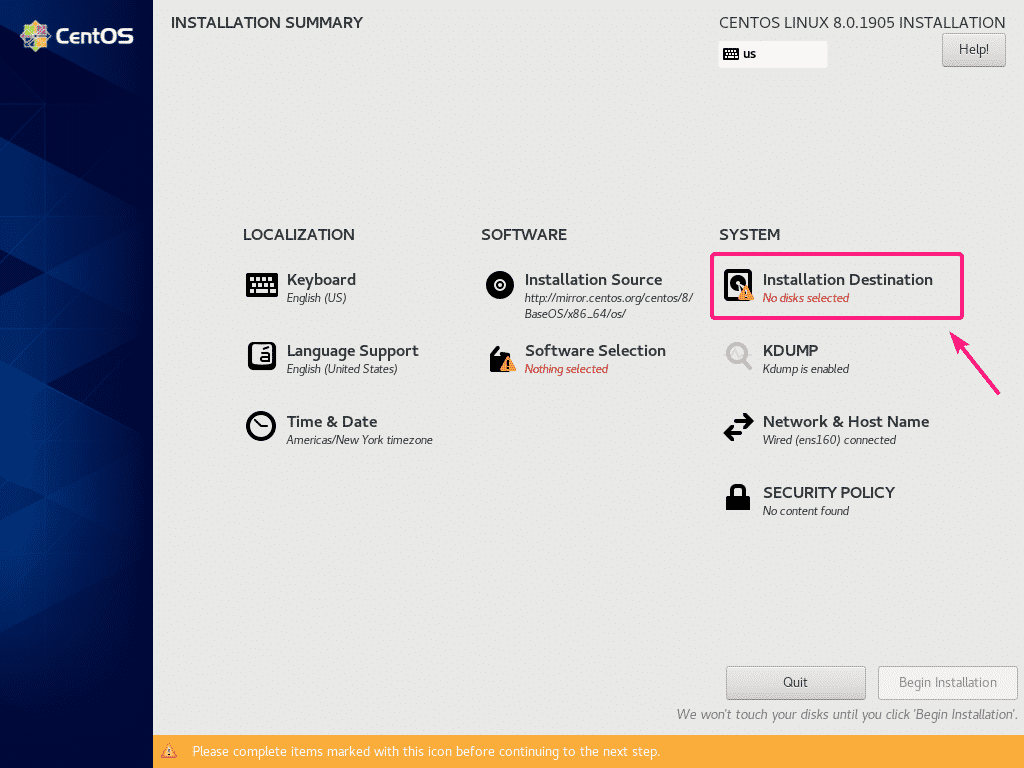Open the Keyboard settings label
This screenshot has height=768, width=1024.
click(x=321, y=280)
